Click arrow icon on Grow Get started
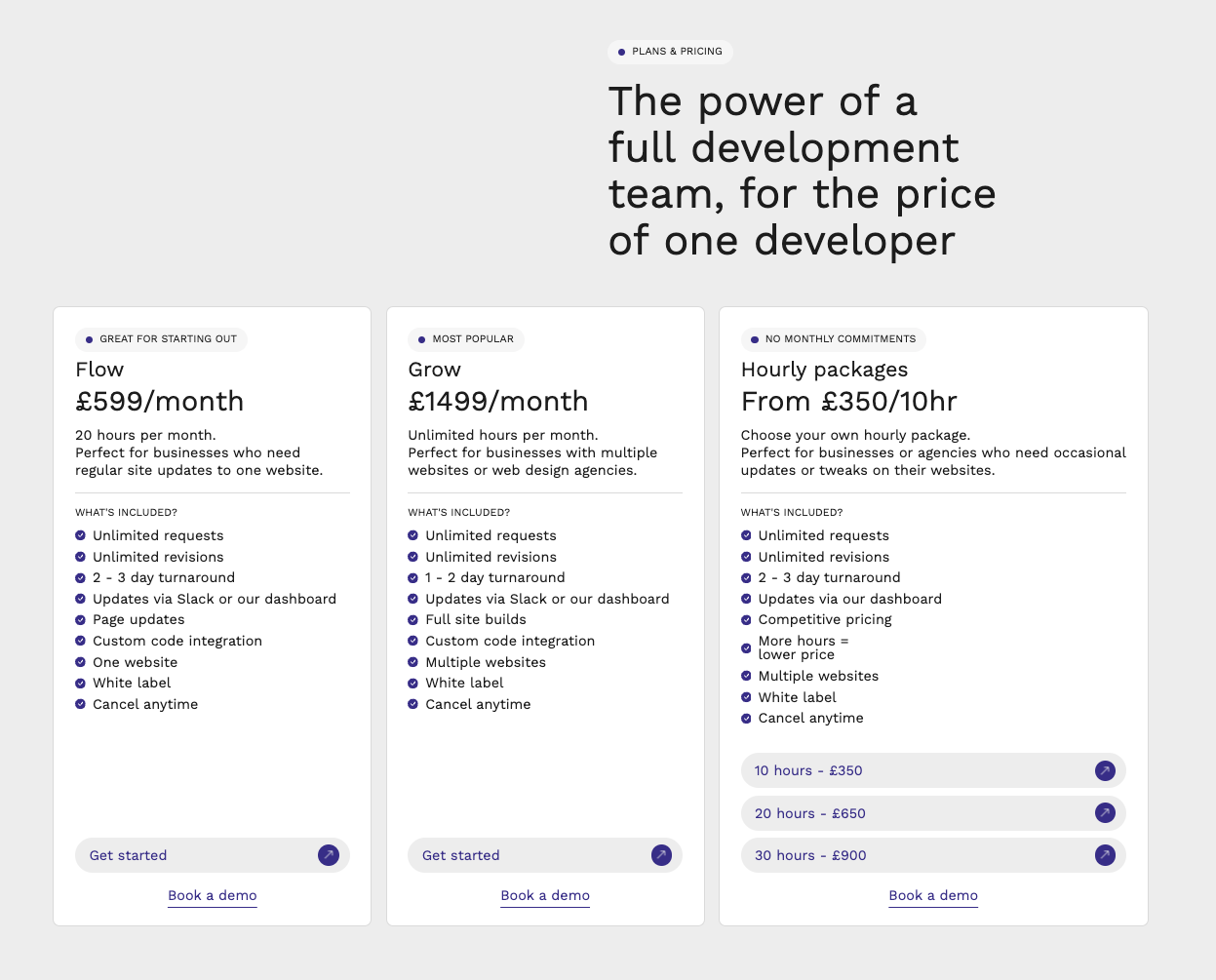 [x=661, y=855]
